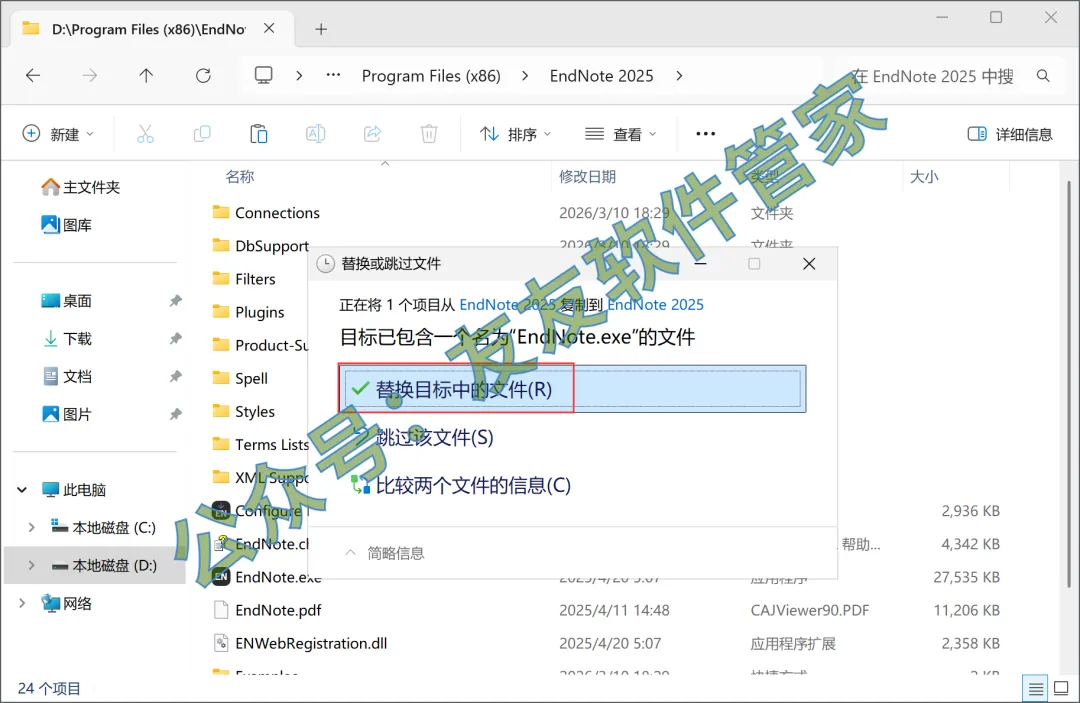This screenshot has height=703, width=1080.
Task: Click the Delete trash icon
Action: click(x=429, y=134)
